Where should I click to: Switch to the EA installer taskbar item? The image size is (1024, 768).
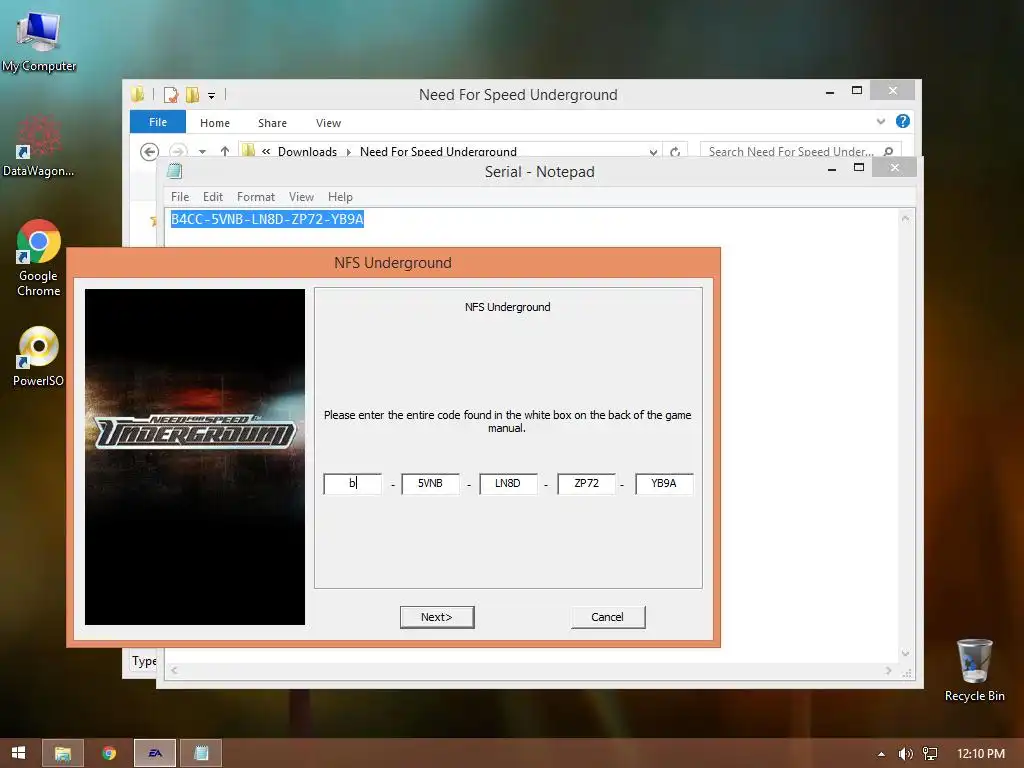[155, 753]
